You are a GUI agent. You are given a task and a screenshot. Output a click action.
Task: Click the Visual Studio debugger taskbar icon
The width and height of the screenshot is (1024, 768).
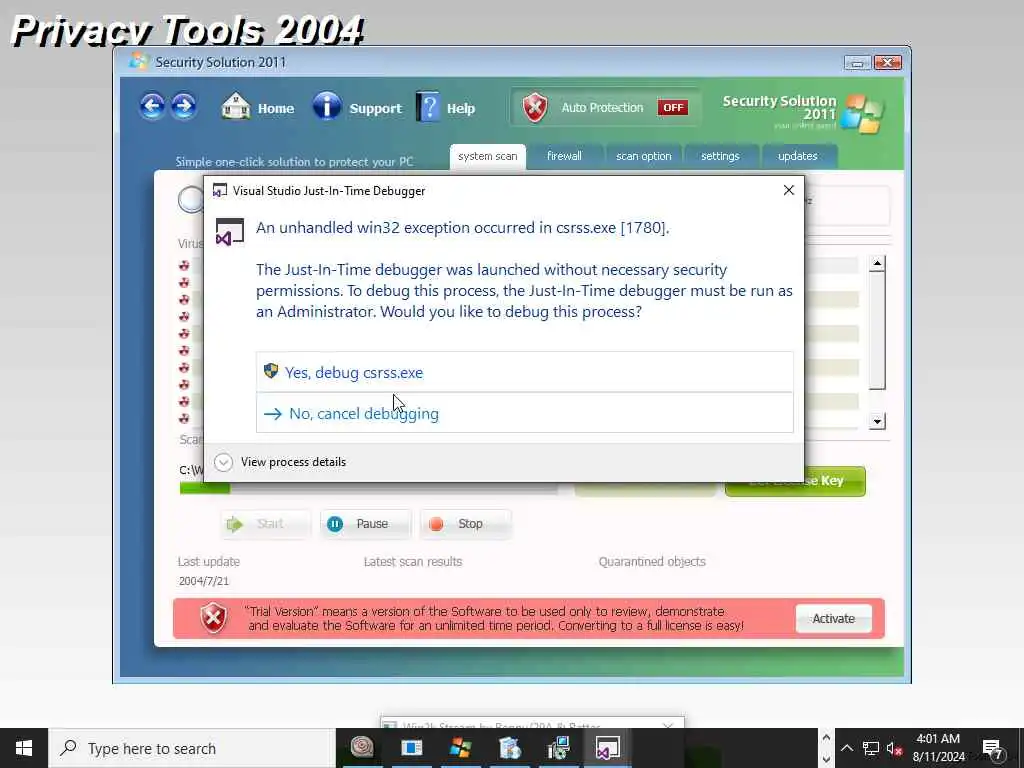pos(607,747)
